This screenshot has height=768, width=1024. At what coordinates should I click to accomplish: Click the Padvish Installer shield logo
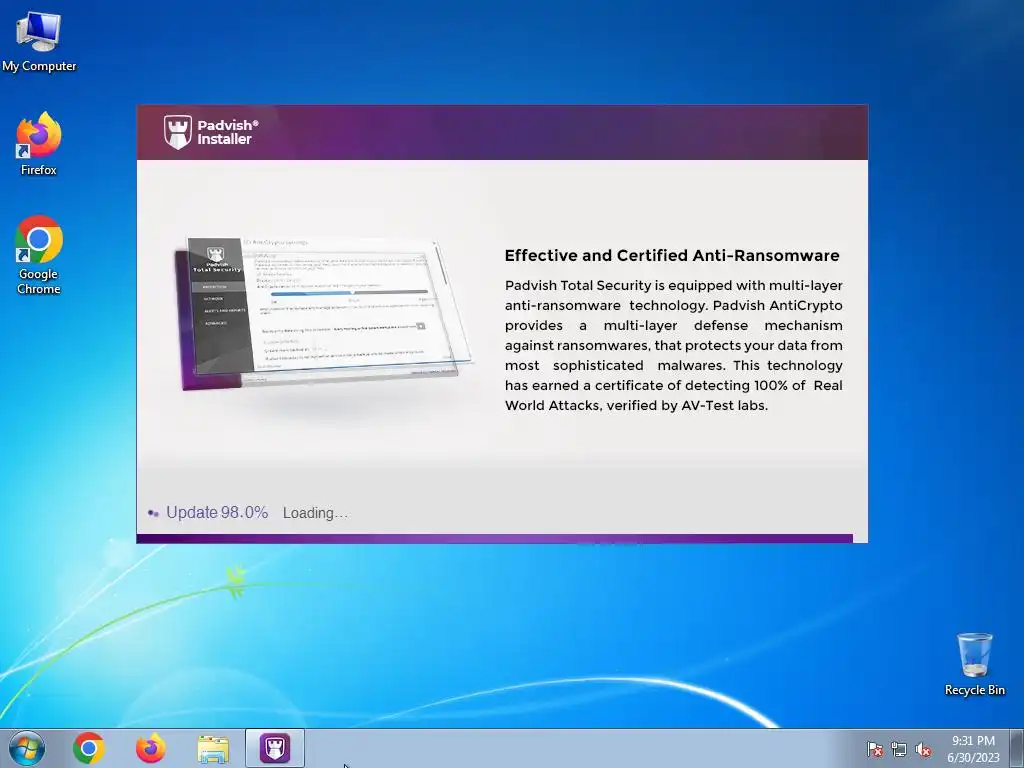point(178,132)
